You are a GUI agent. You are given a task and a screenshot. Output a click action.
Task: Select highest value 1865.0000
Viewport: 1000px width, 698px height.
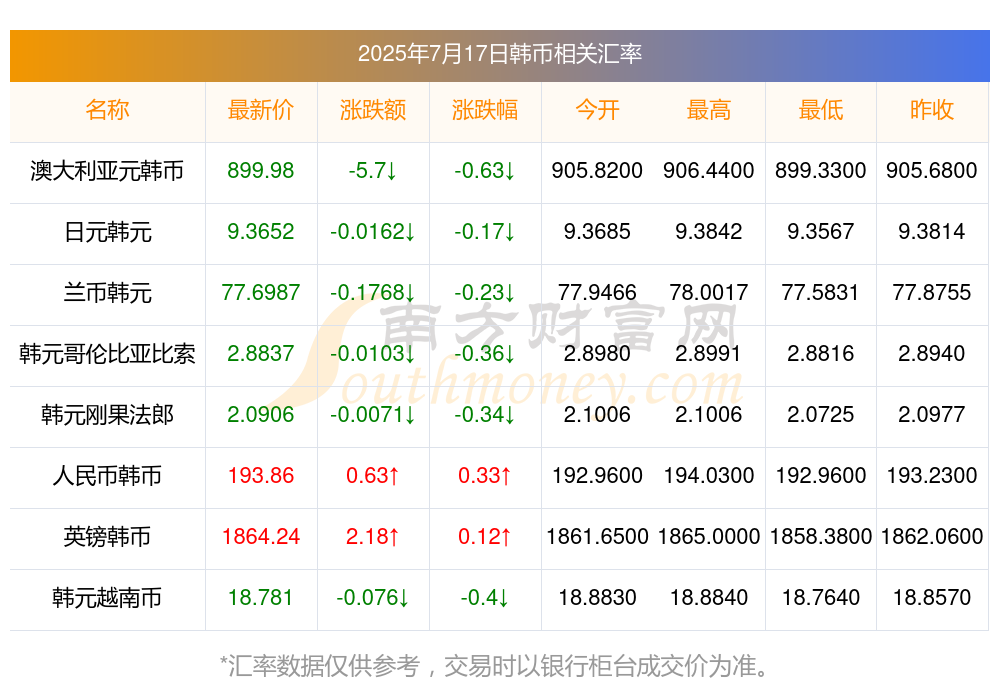tap(709, 537)
